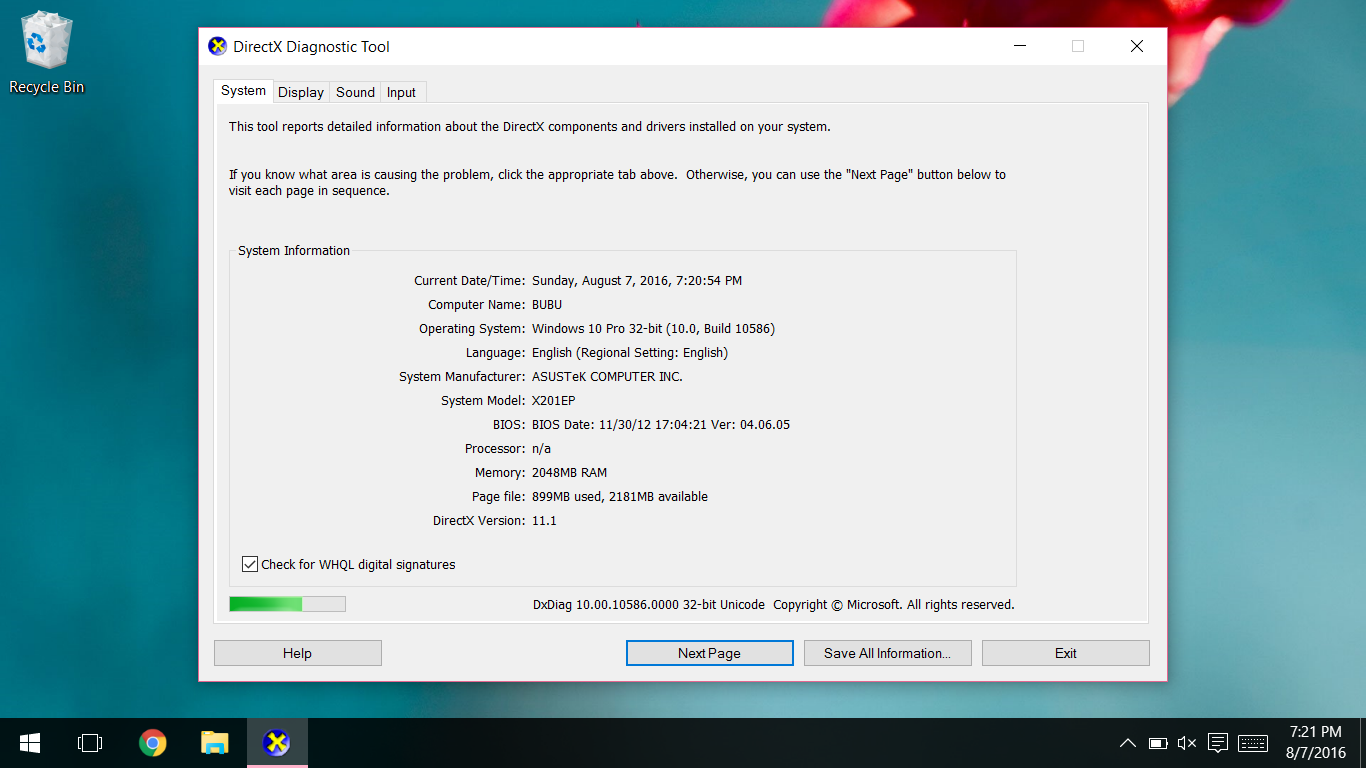Click the taskbar clock showing 7:21 PM
This screenshot has height=768, width=1366.
(x=1316, y=743)
